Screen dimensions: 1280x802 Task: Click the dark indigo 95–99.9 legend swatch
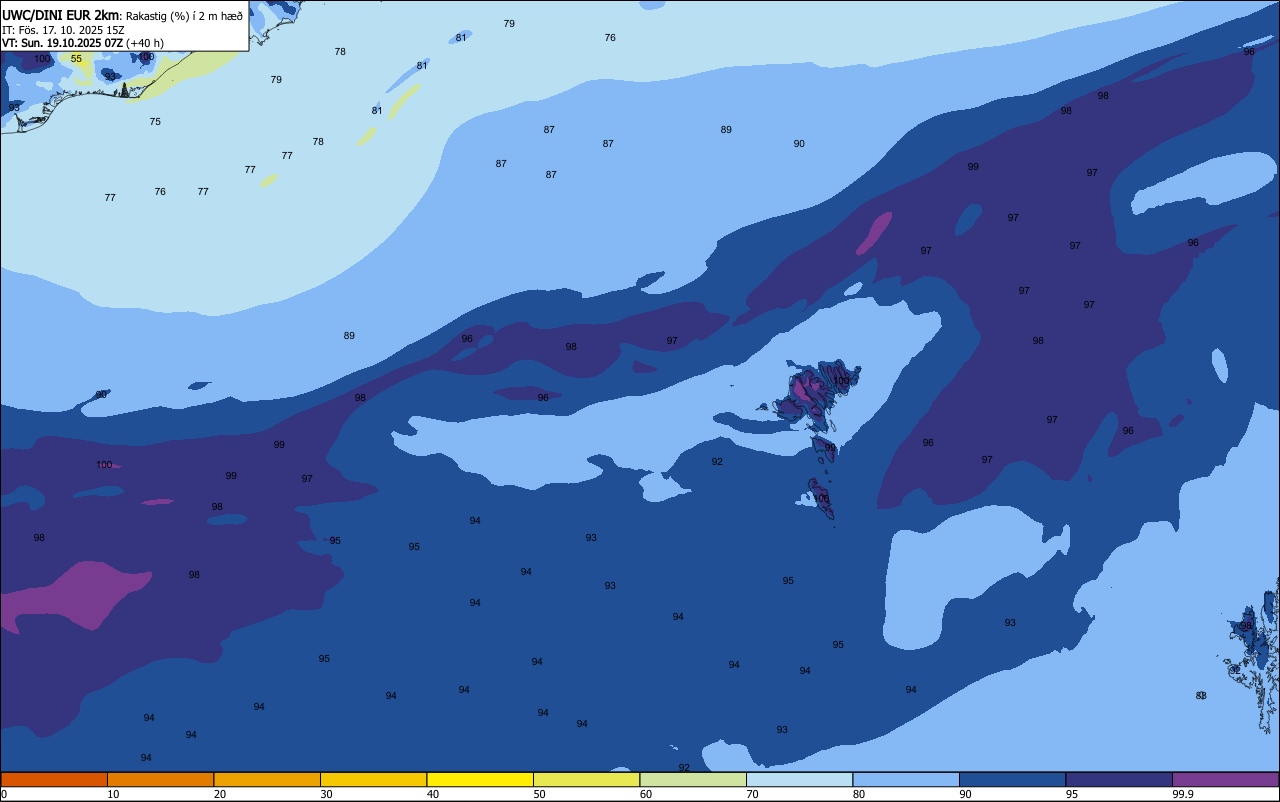pyautogui.click(x=1119, y=779)
